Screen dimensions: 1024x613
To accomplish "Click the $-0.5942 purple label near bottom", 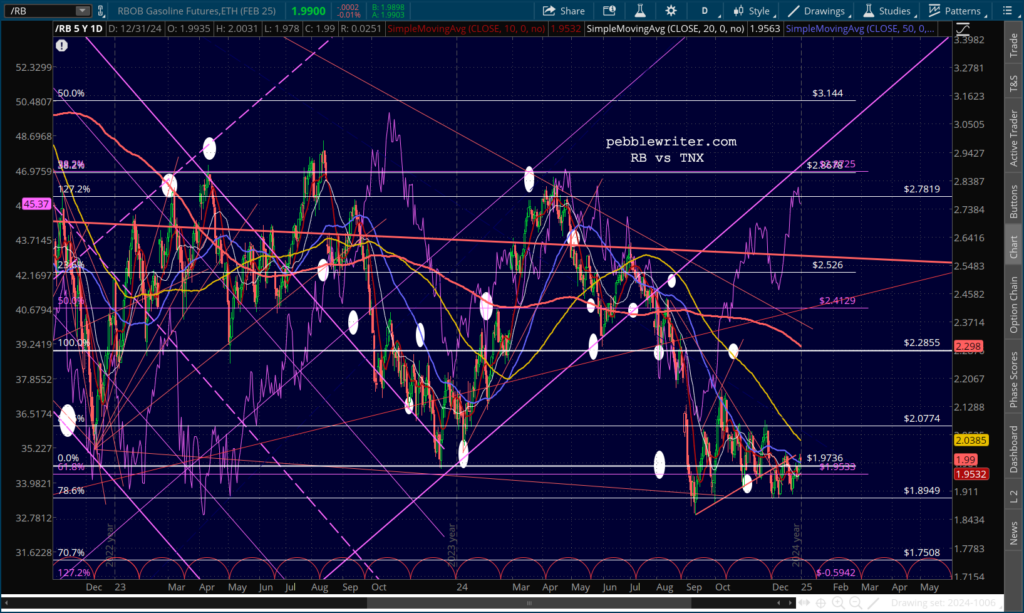I will point(835,573).
